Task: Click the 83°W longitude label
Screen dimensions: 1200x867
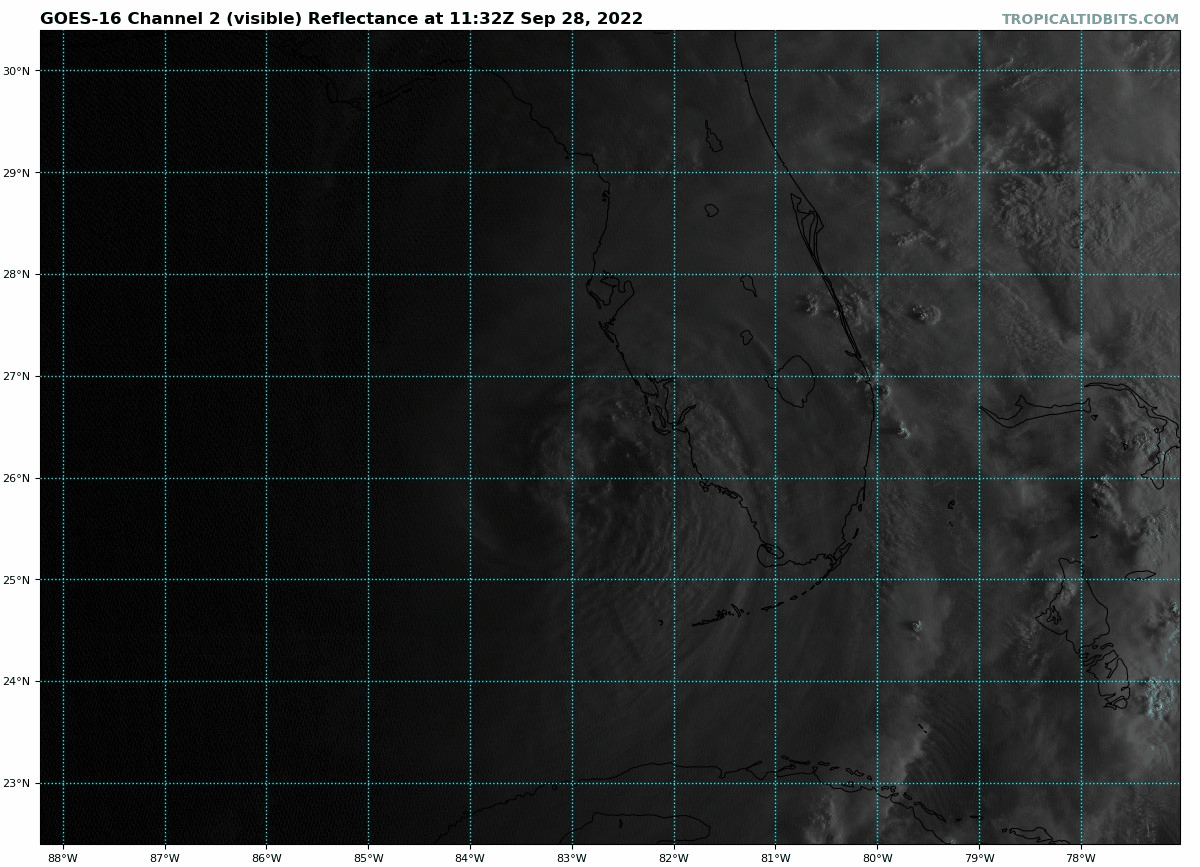Action: pyautogui.click(x=572, y=857)
